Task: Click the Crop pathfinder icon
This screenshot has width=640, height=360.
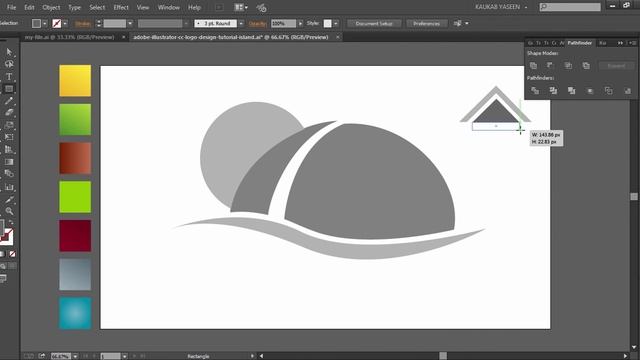Action: click(590, 91)
